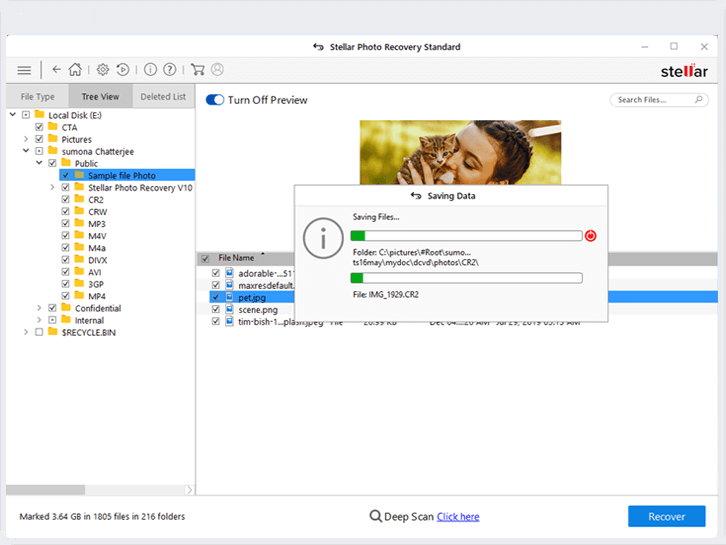This screenshot has width=726, height=545.
Task: Click the tree pane horizontal scrollbar thumb
Action: click(x=45, y=489)
